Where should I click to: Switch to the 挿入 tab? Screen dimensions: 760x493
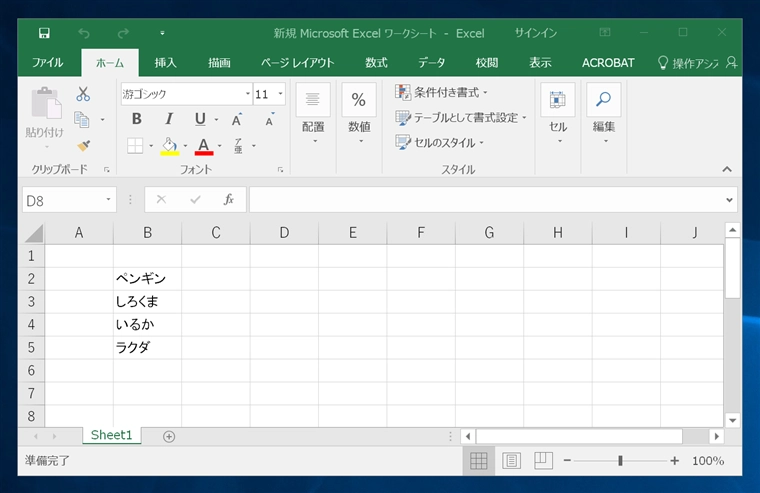[165, 63]
